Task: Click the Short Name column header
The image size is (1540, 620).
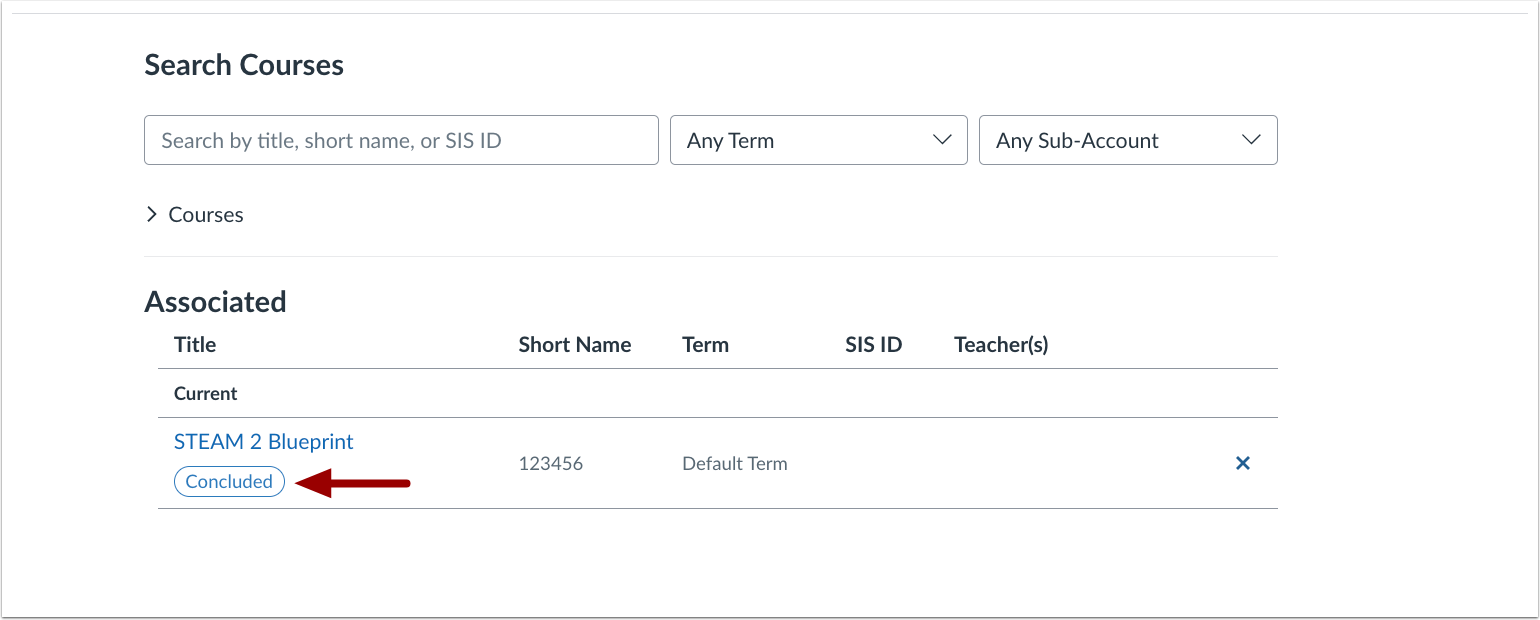Action: pyautogui.click(x=574, y=344)
